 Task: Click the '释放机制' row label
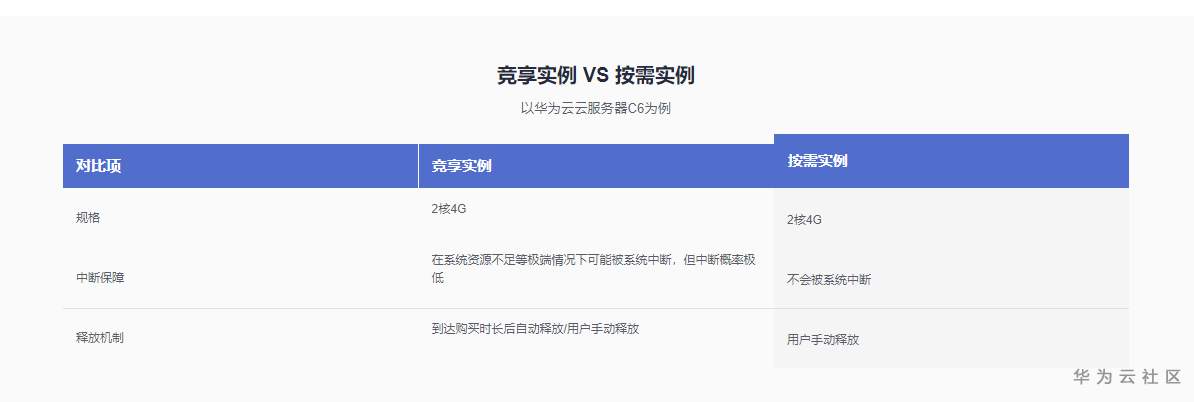pos(100,338)
